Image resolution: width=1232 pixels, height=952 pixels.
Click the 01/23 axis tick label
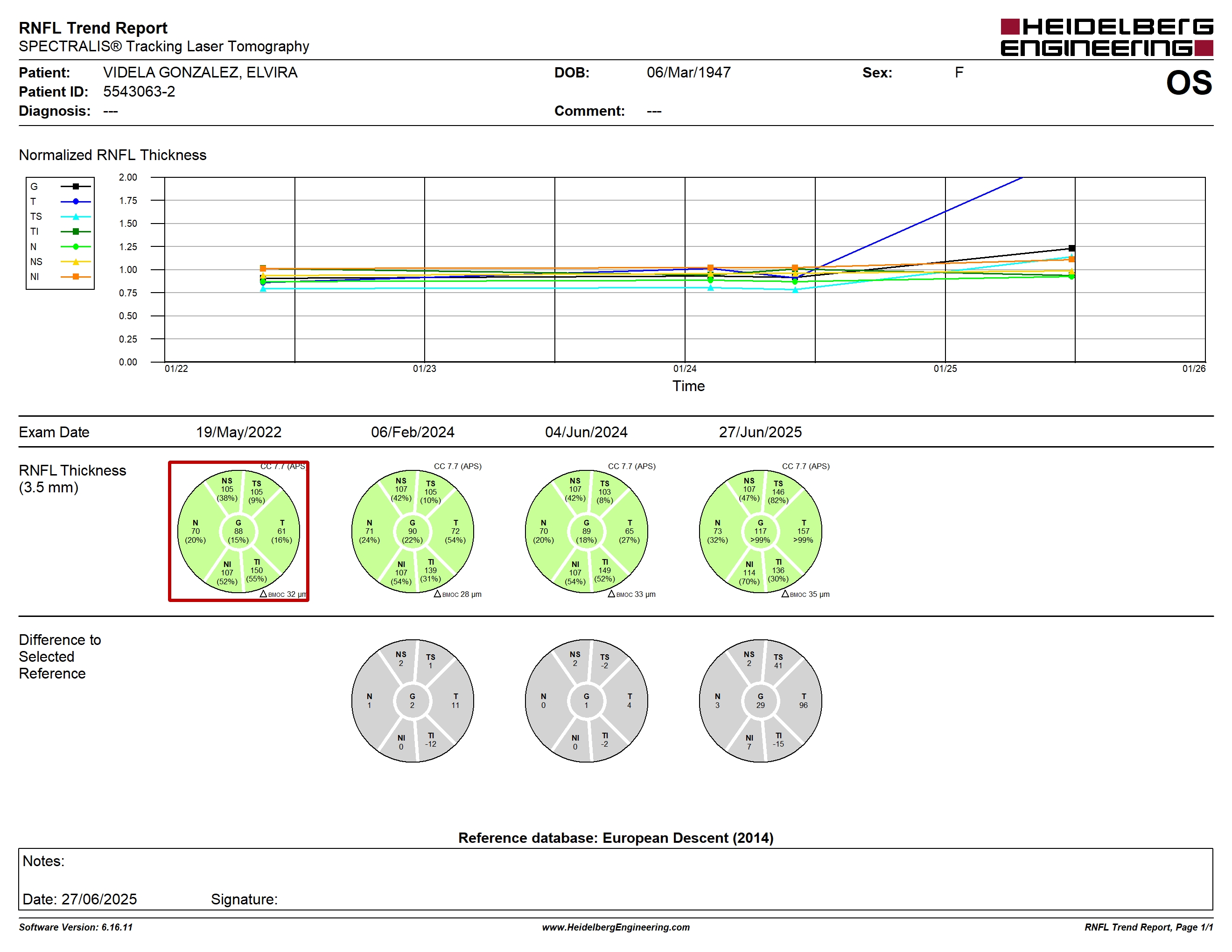(424, 368)
